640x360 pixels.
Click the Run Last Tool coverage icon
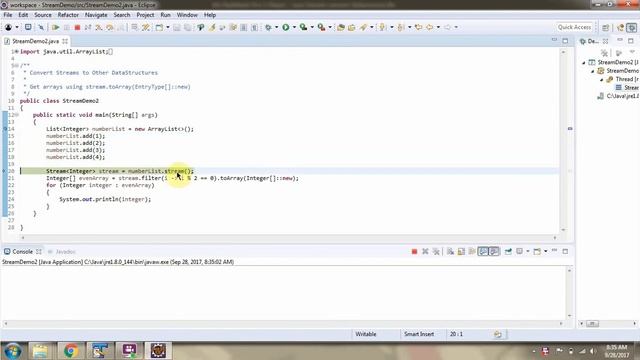click(x=303, y=27)
